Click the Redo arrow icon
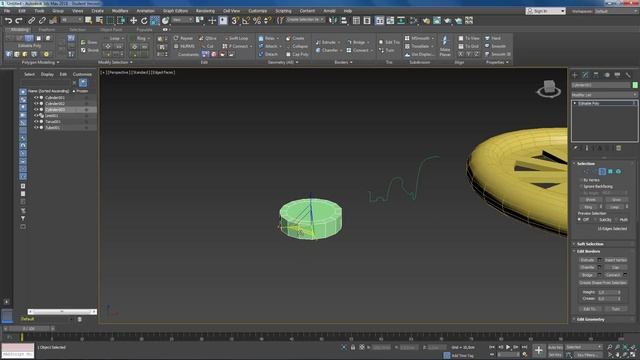The height and width of the screenshot is (360, 640). (x=19, y=20)
